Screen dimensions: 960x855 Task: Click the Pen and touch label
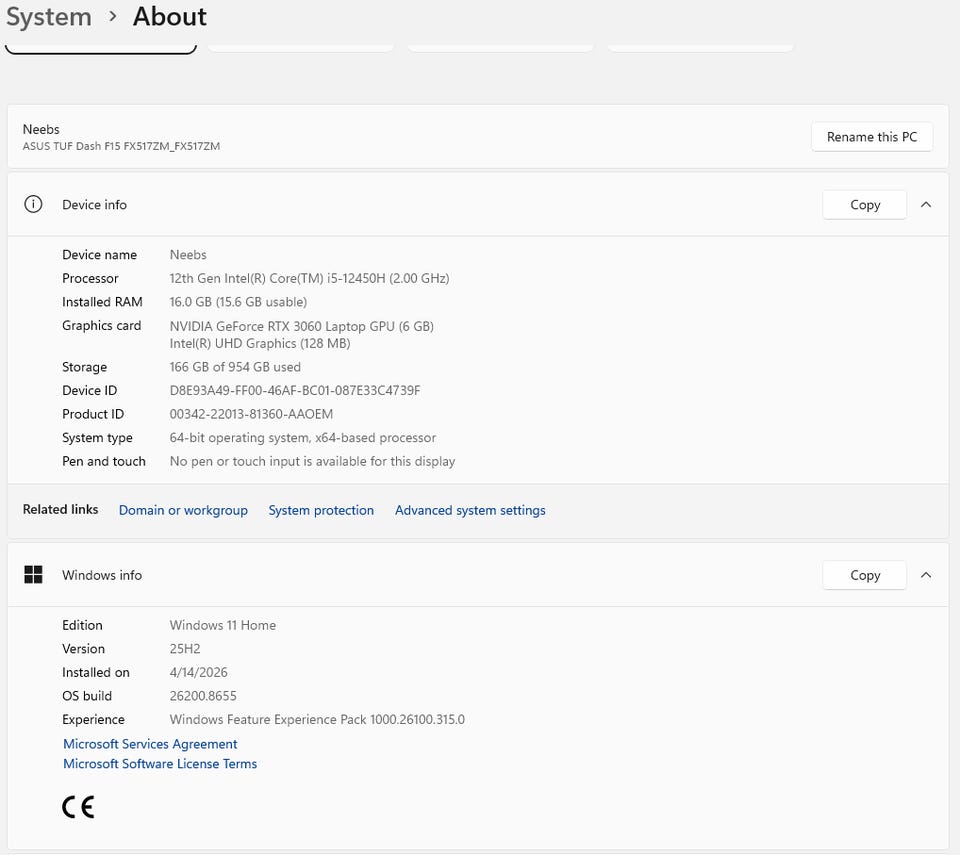click(x=103, y=461)
